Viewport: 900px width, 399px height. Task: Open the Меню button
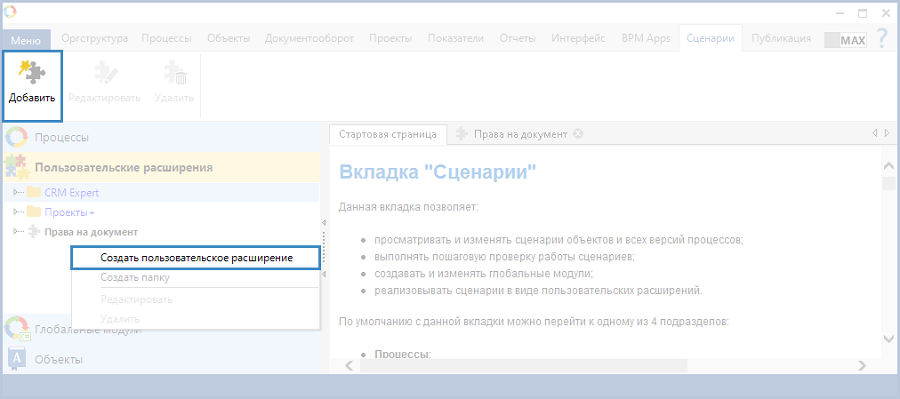click(x=26, y=40)
